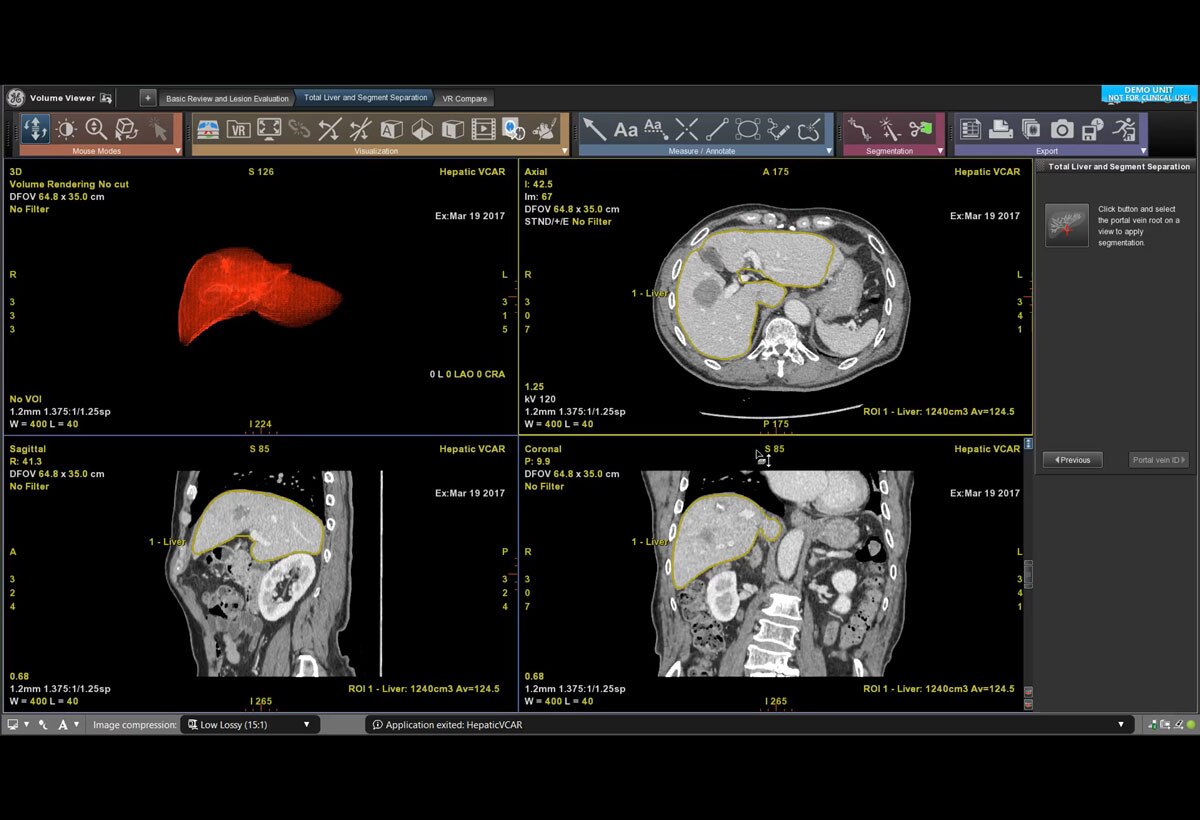This screenshot has height=820, width=1200.
Task: Click the exit running-man icon
Action: 1125,129
